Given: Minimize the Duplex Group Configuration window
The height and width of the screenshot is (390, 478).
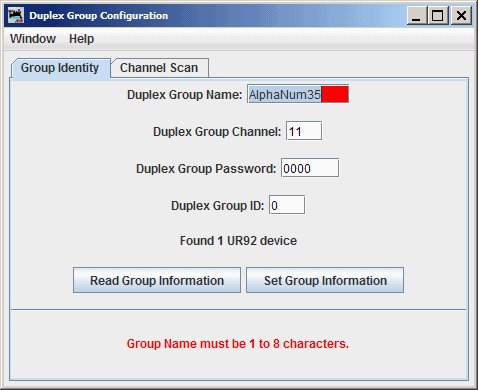Looking at the screenshot, I should [x=417, y=15].
